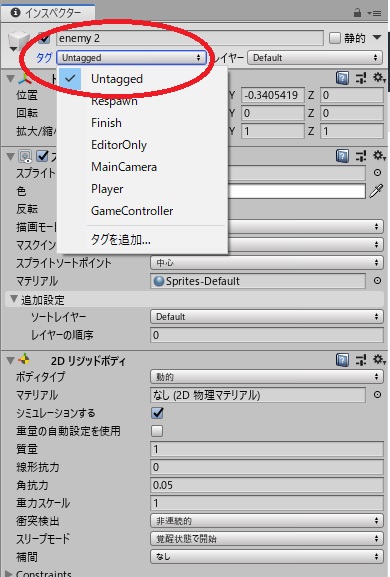Open sprite object picker circle icon
Image resolution: width=390 pixels, height=577 pixels.
point(377,173)
